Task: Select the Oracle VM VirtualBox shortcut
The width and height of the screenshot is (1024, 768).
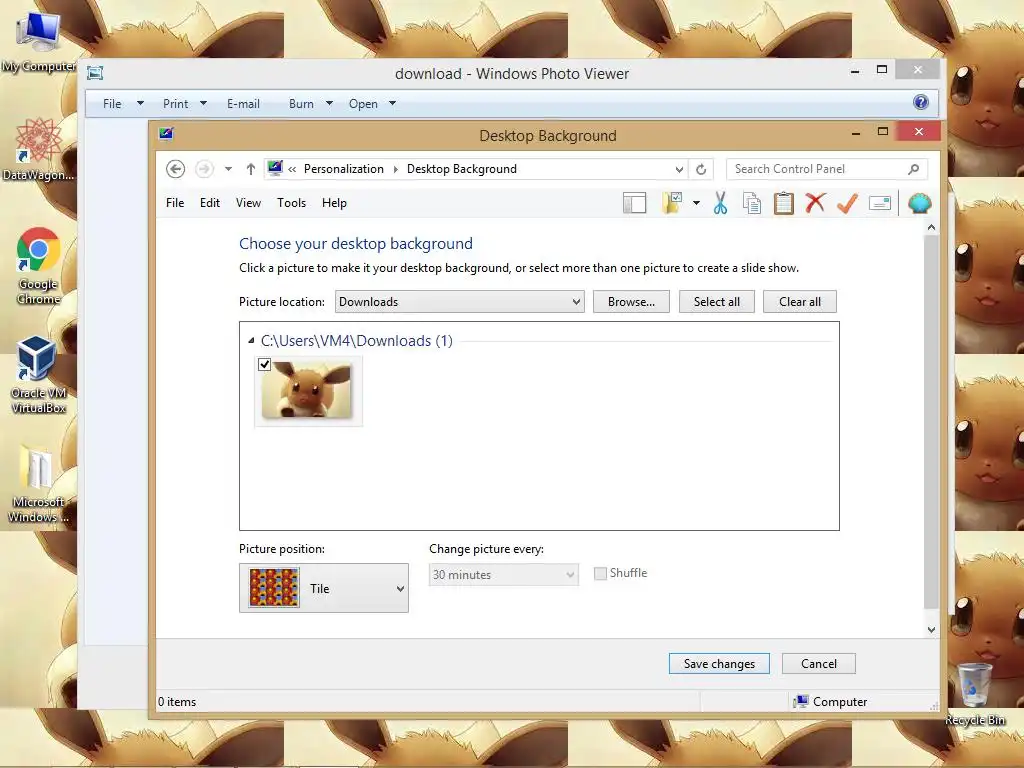Action: pyautogui.click(x=38, y=374)
